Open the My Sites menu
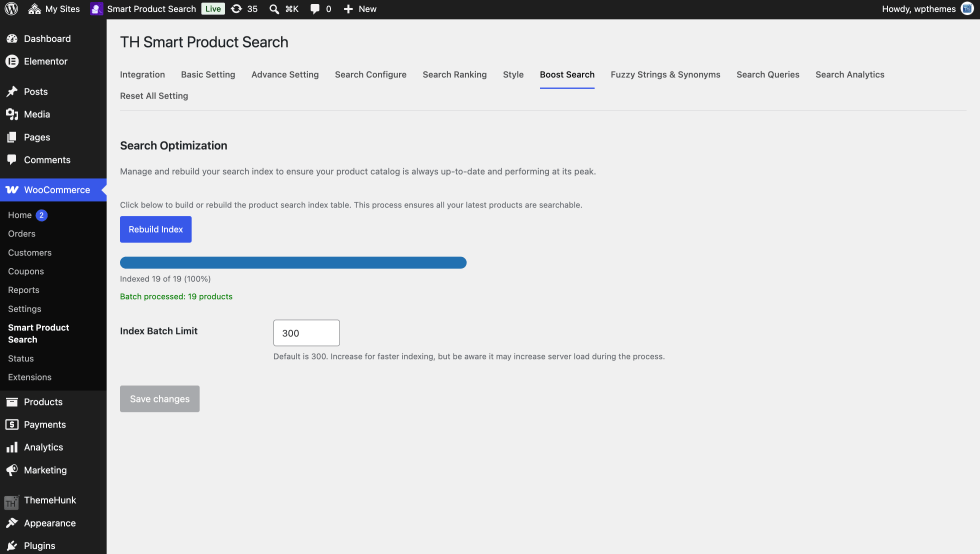 click(x=54, y=9)
